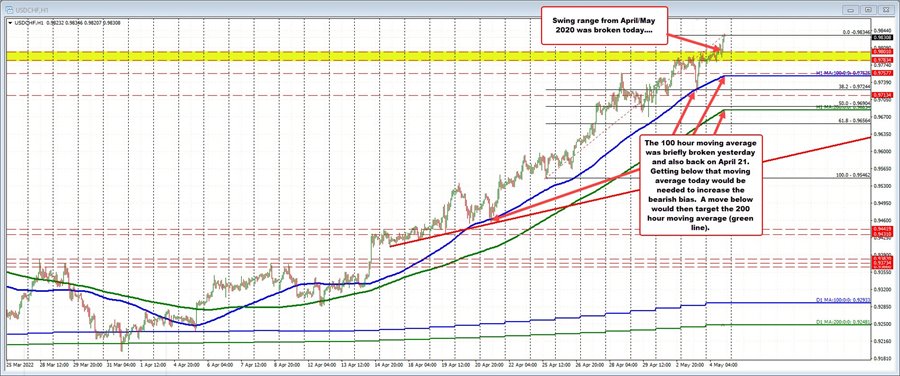Select the current price tag 0.98308
This screenshot has width=900, height=376.
click(x=882, y=37)
